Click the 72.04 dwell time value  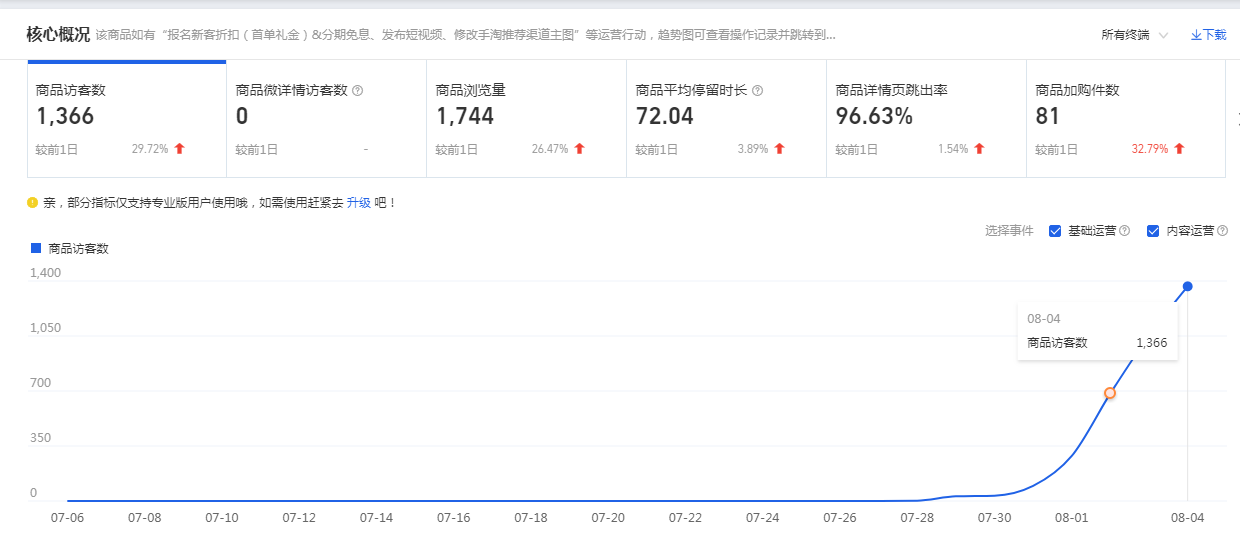click(x=665, y=117)
